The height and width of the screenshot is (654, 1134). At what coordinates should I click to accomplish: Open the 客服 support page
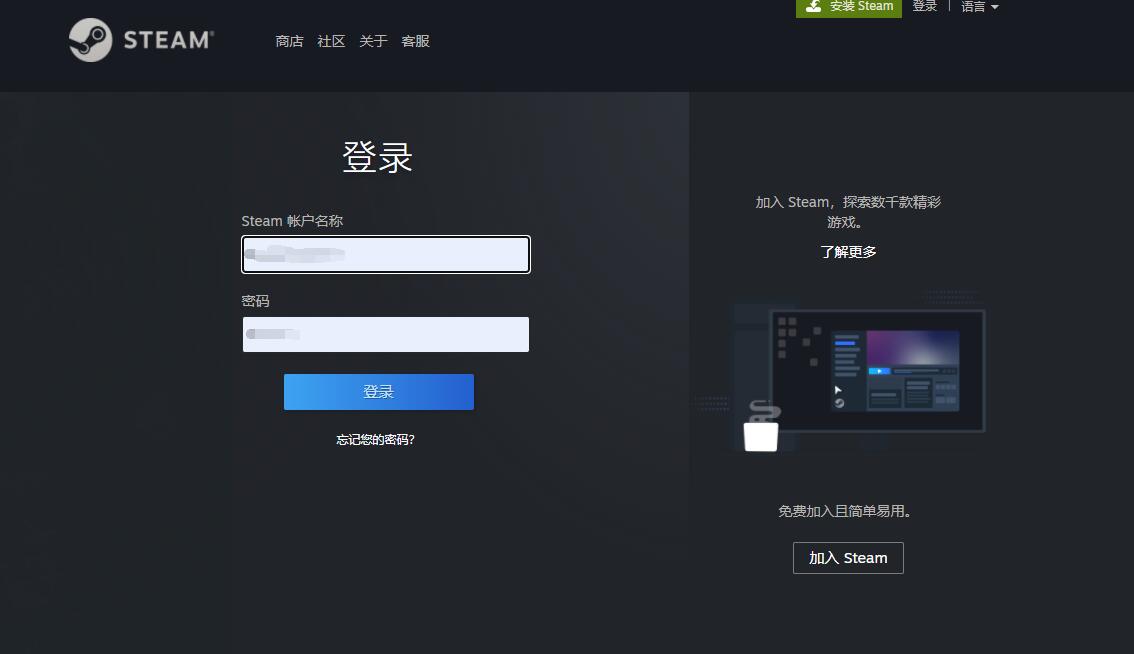tap(415, 41)
